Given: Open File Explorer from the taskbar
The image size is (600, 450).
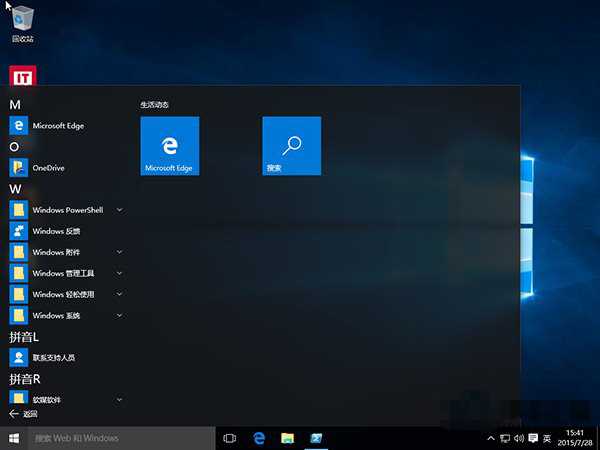Looking at the screenshot, I should pos(287,439).
